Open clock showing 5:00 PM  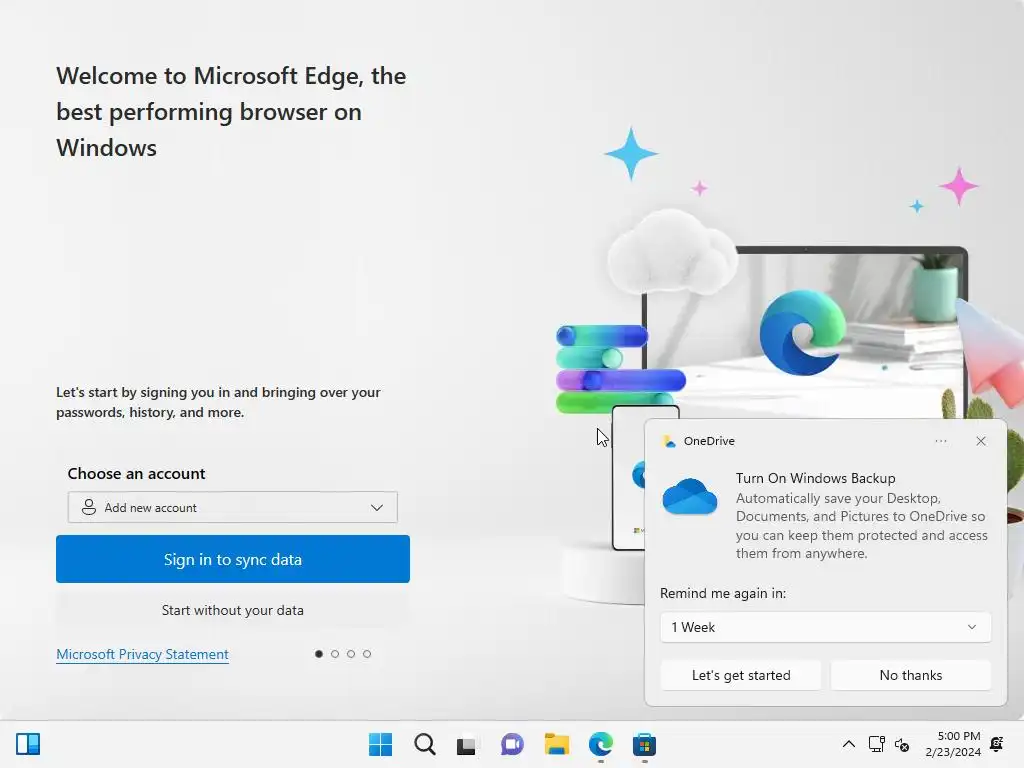(953, 744)
